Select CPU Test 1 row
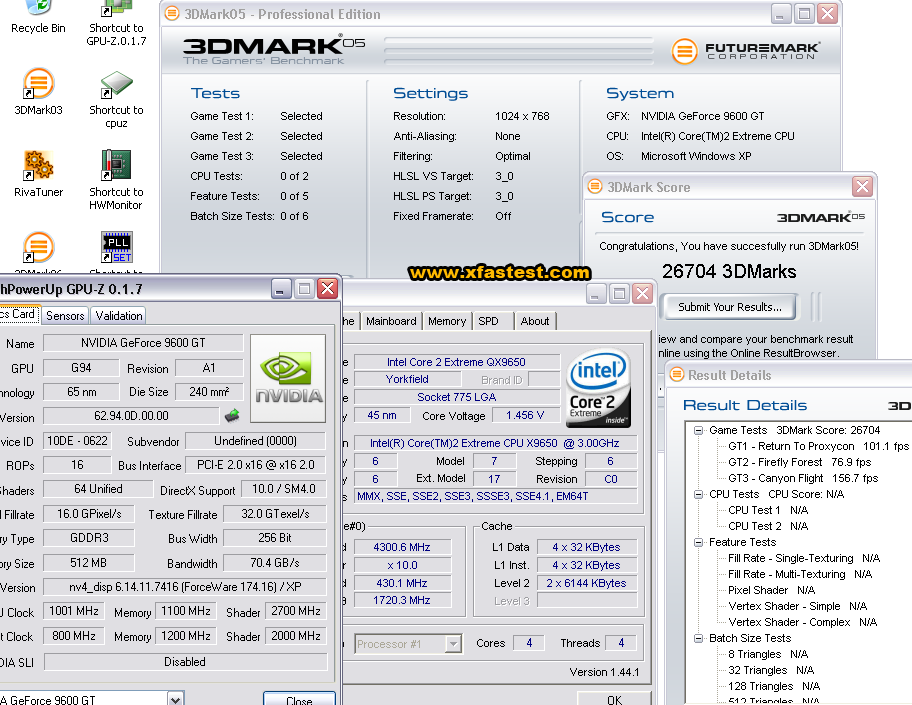The height and width of the screenshot is (705, 912). [768, 510]
